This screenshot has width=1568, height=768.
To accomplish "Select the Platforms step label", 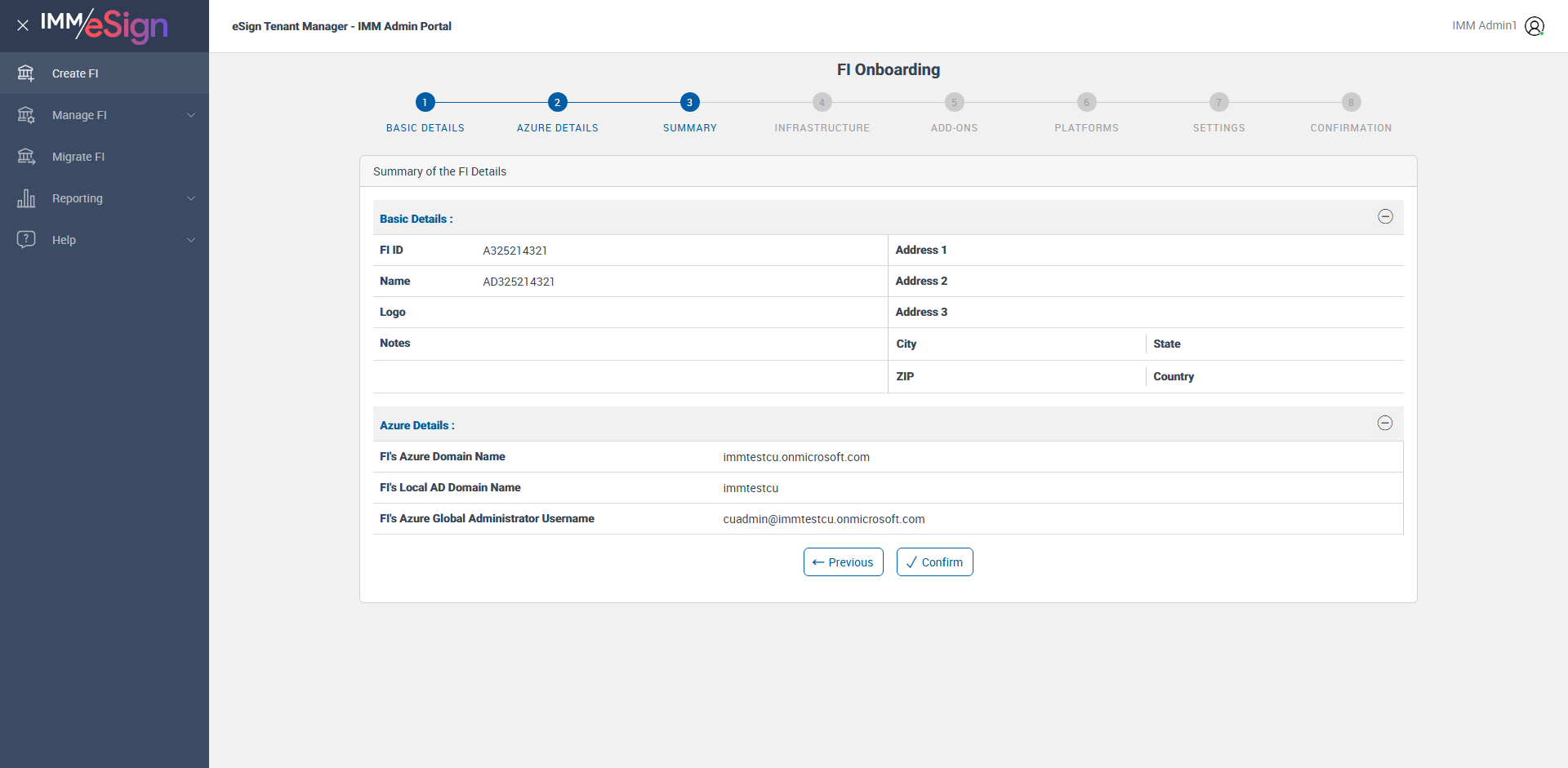I will [x=1087, y=128].
